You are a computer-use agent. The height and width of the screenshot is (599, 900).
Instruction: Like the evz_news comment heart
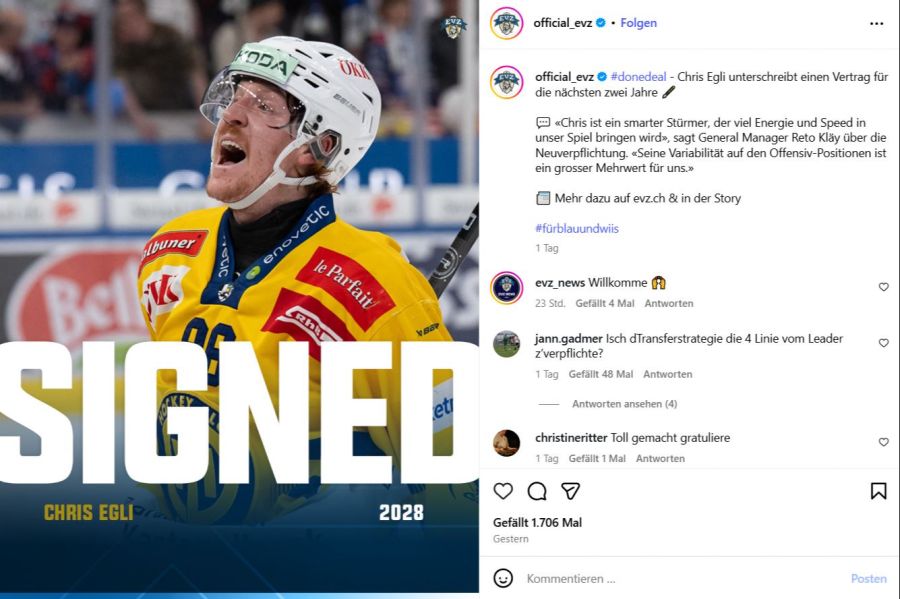[x=884, y=287]
